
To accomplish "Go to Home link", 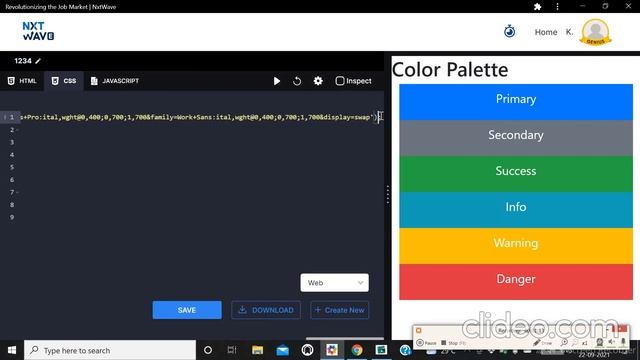I will coord(546,32).
